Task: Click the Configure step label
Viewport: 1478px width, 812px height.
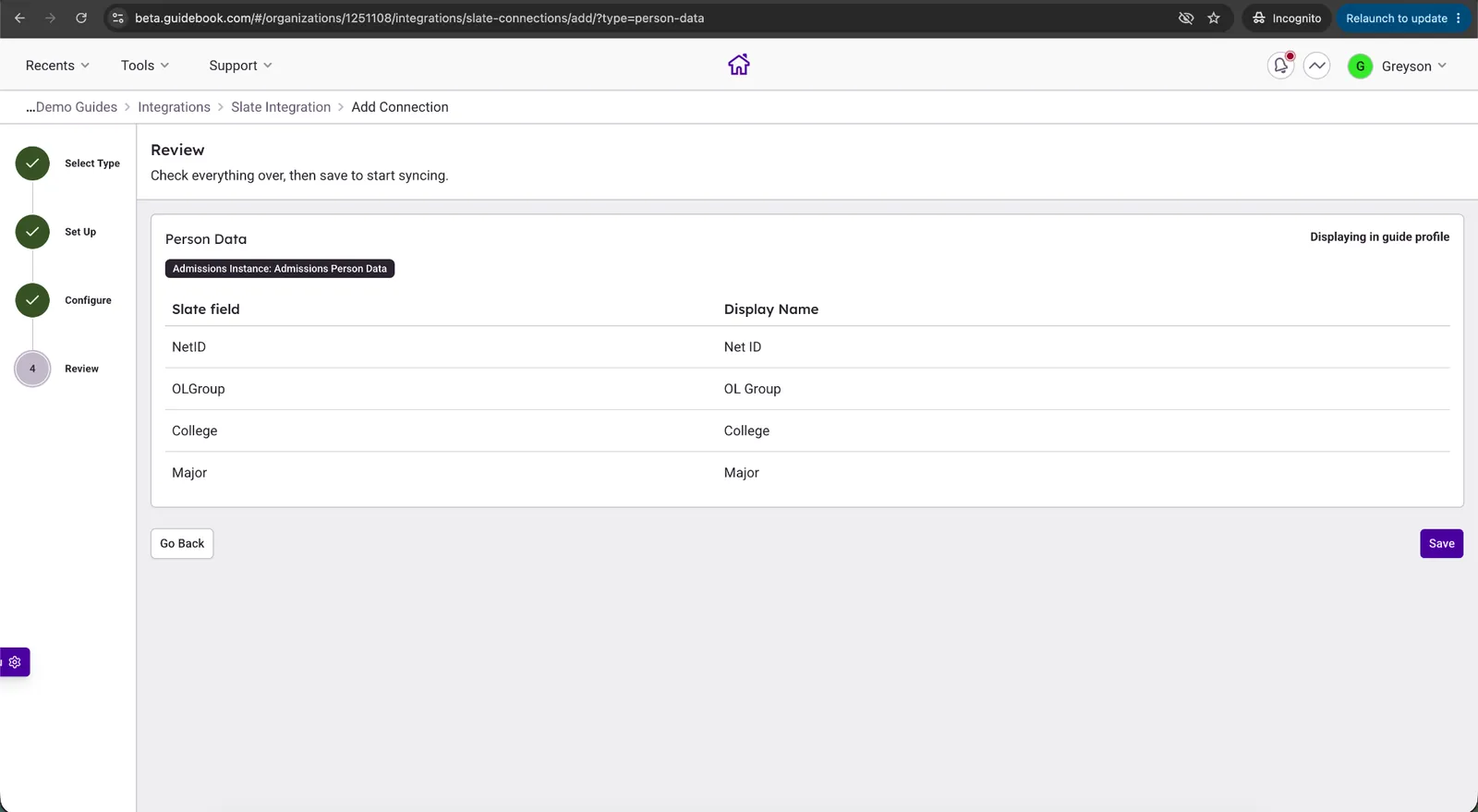Action: pos(88,300)
